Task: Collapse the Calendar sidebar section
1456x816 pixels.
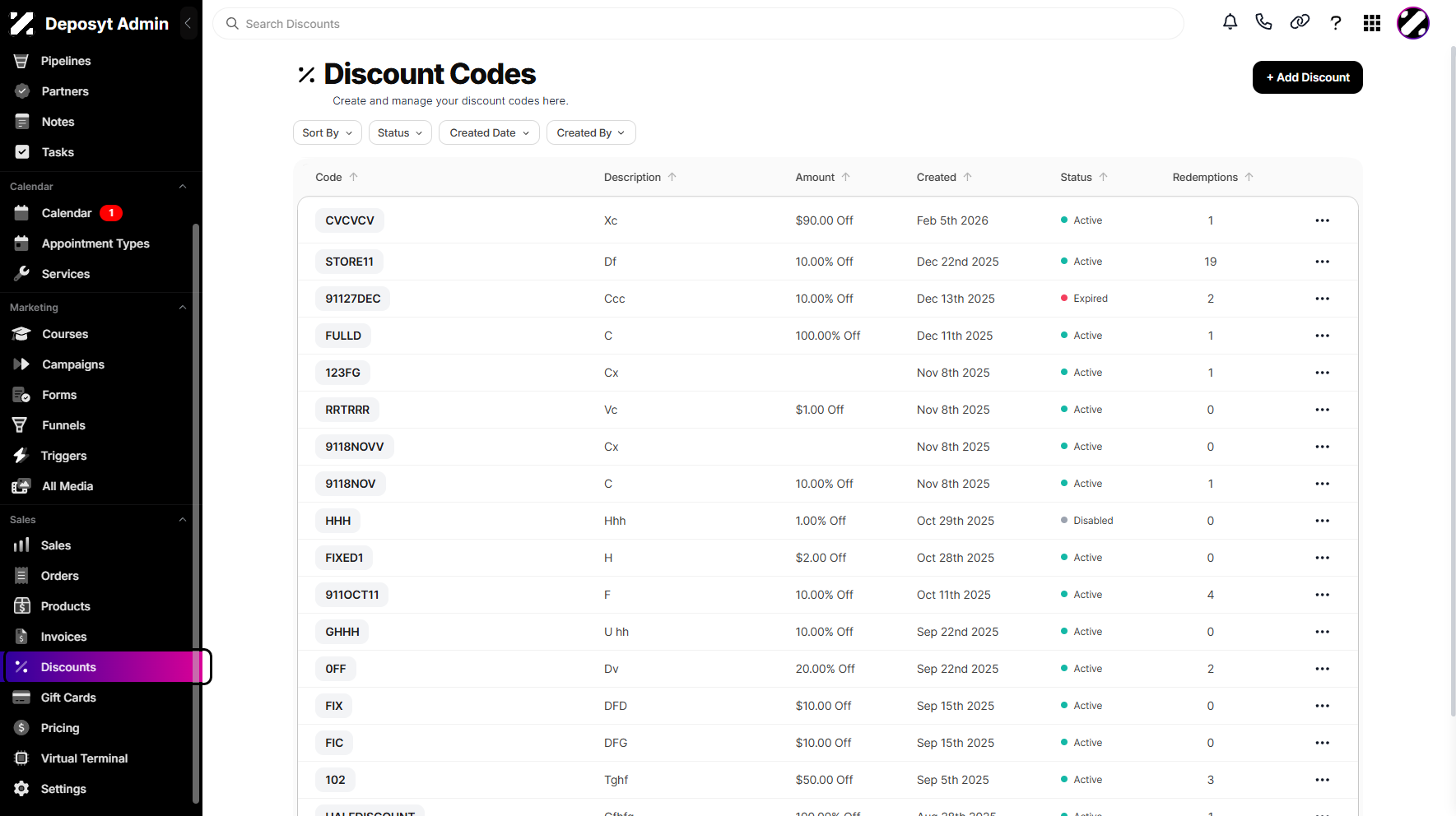Action: [183, 187]
